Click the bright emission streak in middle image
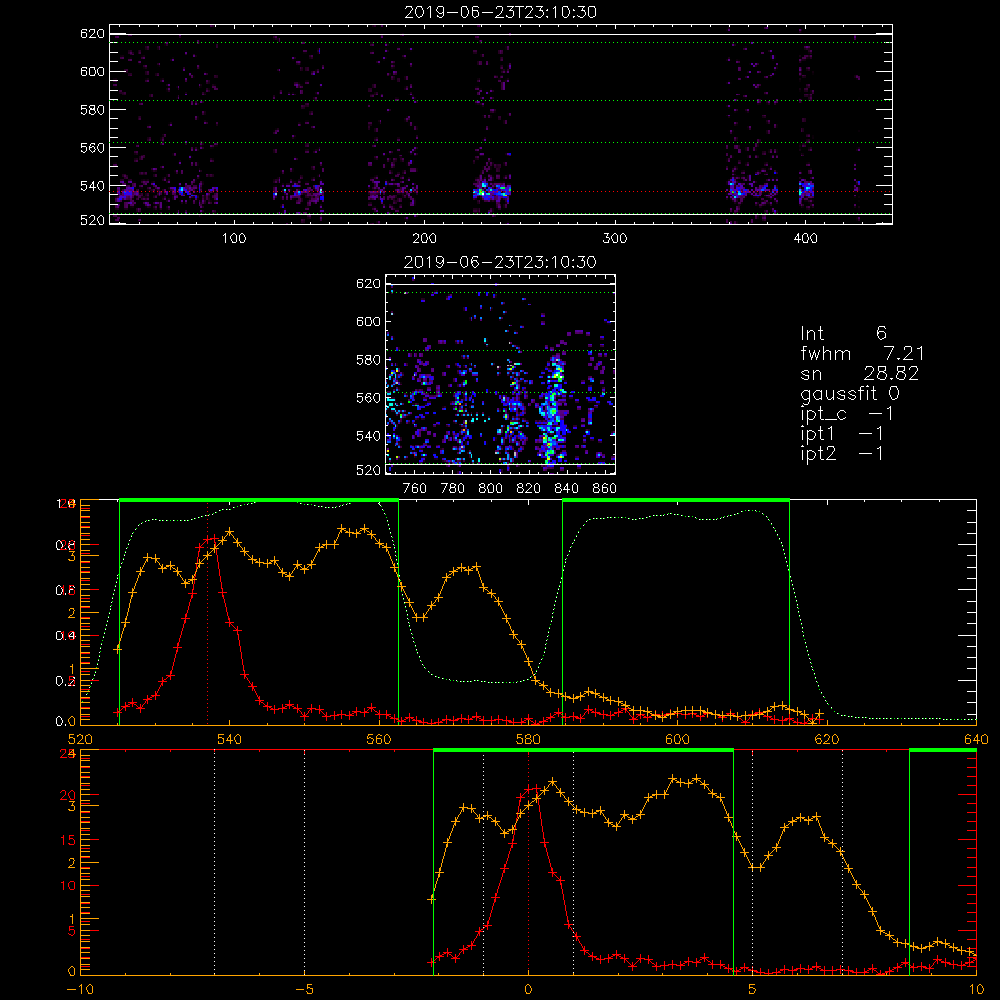 [x=552, y=408]
